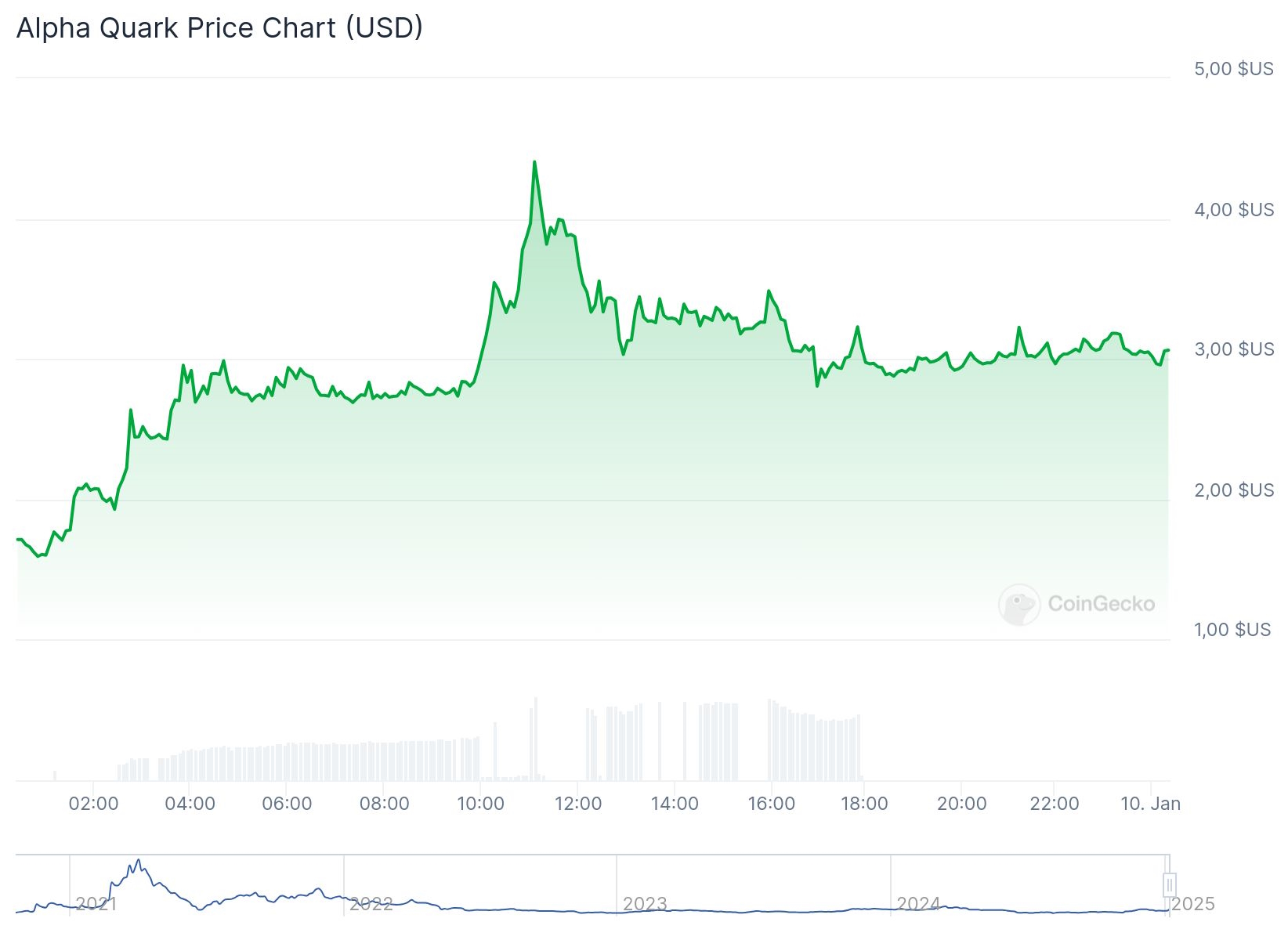Click the Alpha Quark Price Chart title
The height and width of the screenshot is (940, 1288).
(219, 28)
